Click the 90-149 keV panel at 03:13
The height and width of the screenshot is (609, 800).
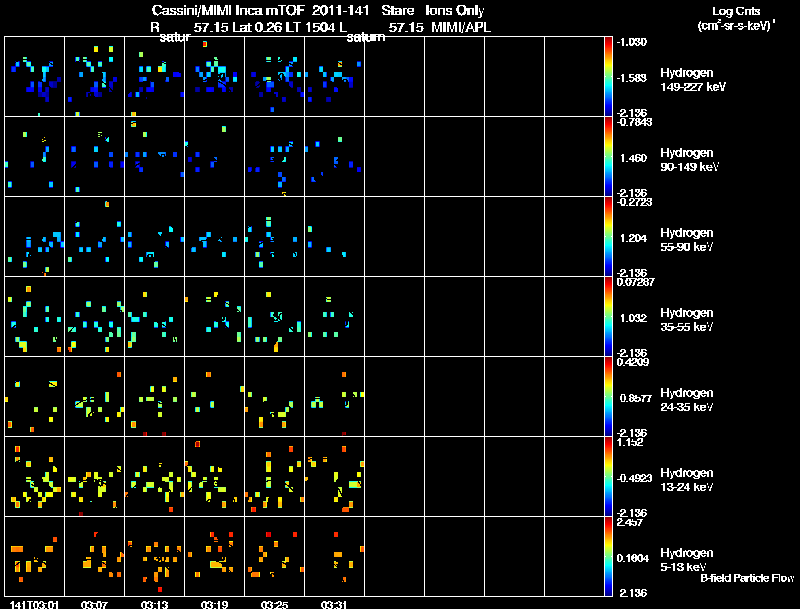pyautogui.click(x=155, y=157)
